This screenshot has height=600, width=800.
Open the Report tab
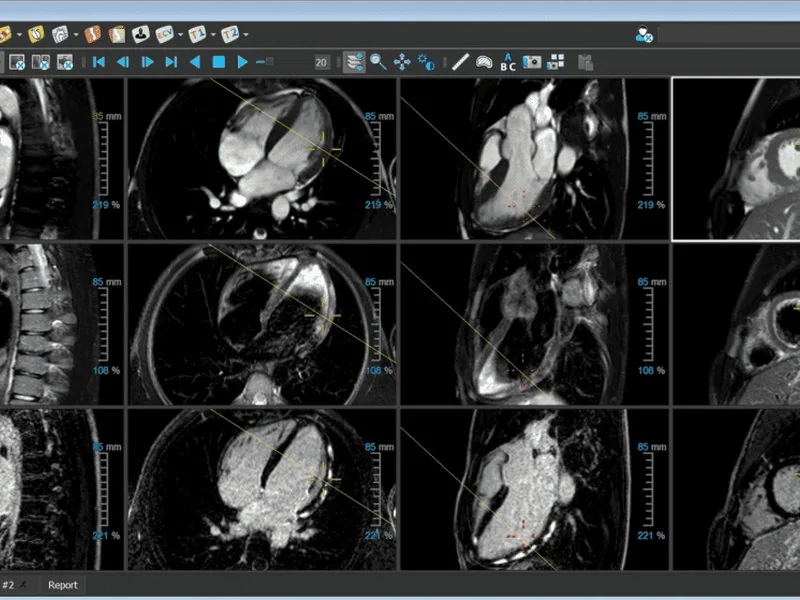click(62, 585)
